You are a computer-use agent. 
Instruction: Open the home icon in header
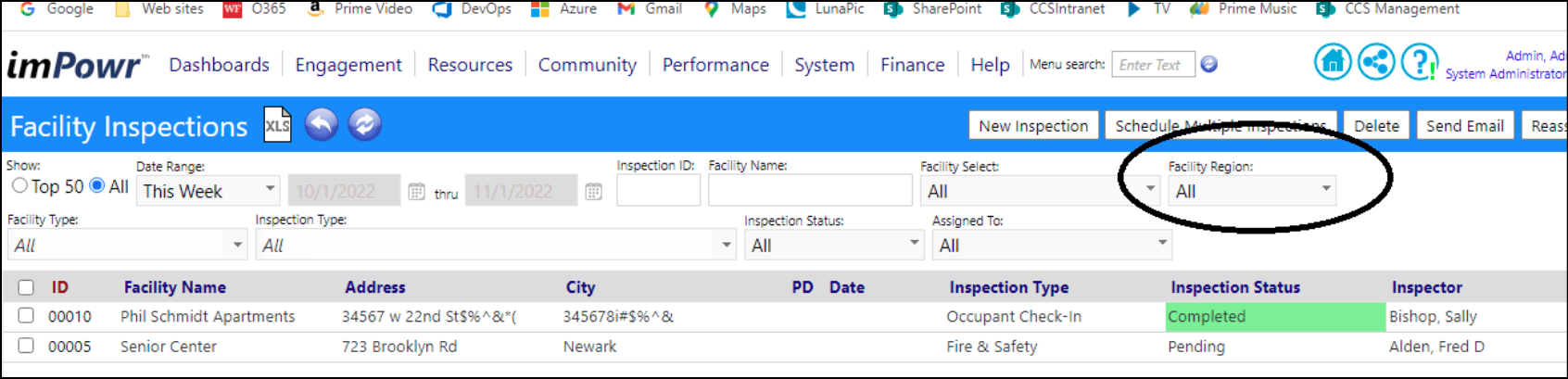(1333, 62)
